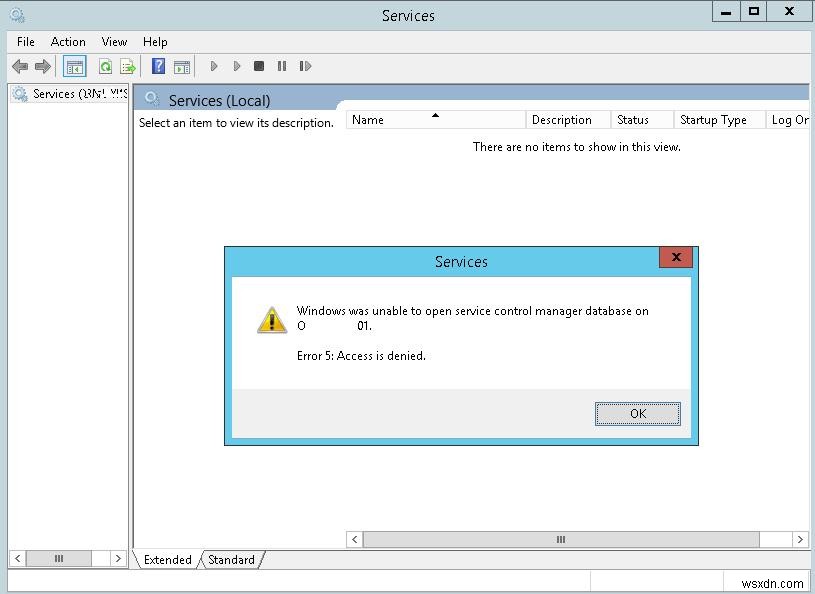
Task: Click the Services gear icon in the tree
Action: click(x=20, y=94)
